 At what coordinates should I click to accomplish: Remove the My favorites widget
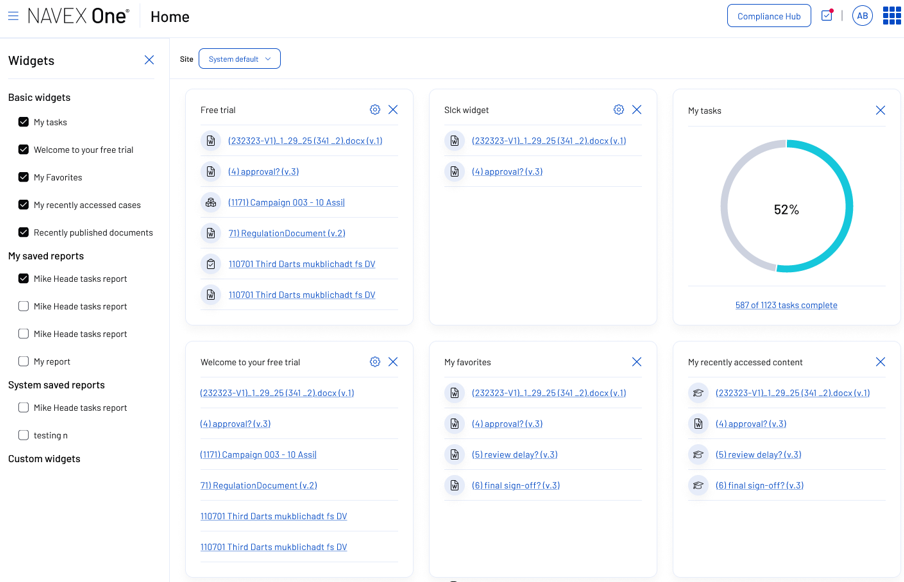(637, 362)
